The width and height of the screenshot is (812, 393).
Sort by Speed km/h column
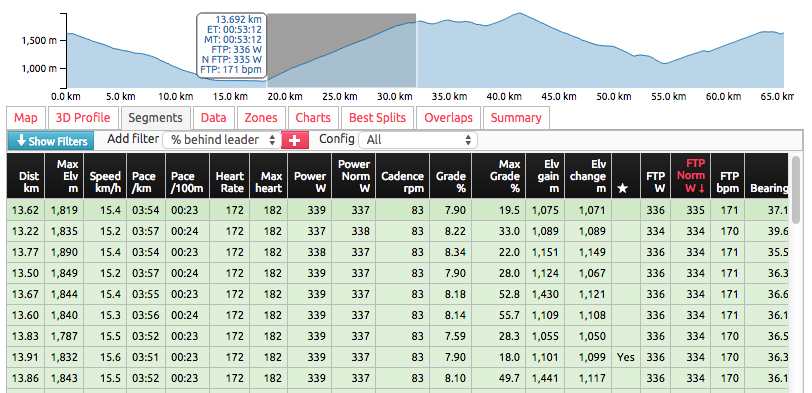coord(105,176)
